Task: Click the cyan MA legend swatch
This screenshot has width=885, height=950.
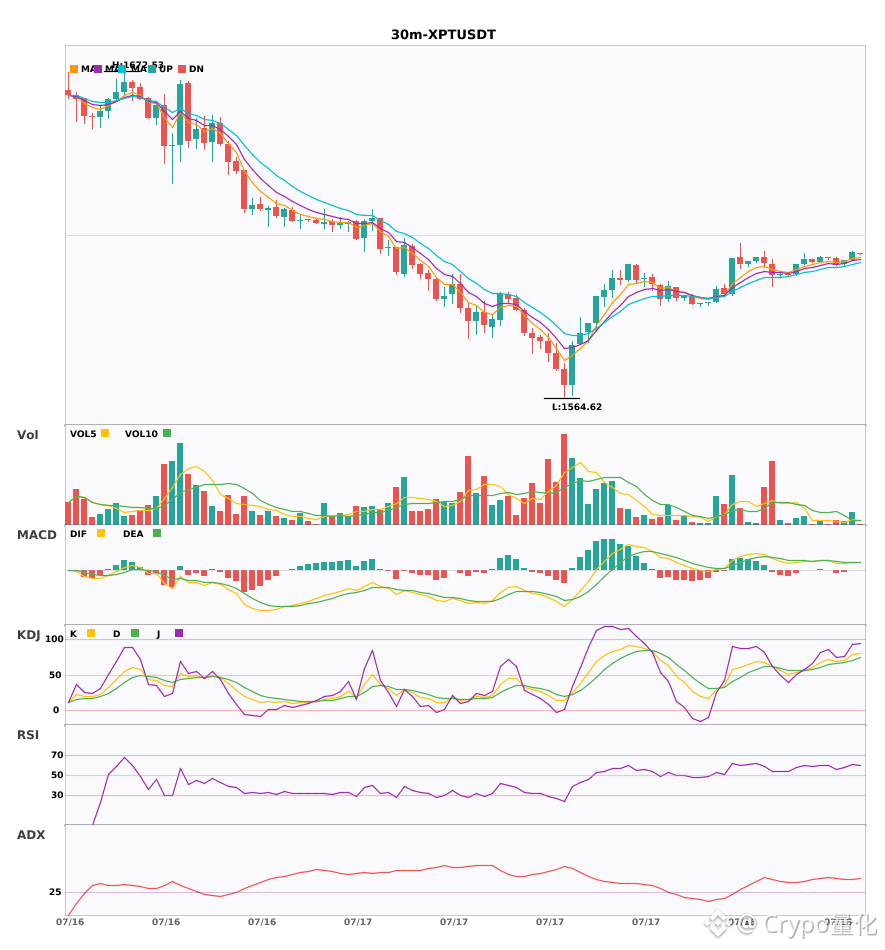Action: [x=122, y=69]
